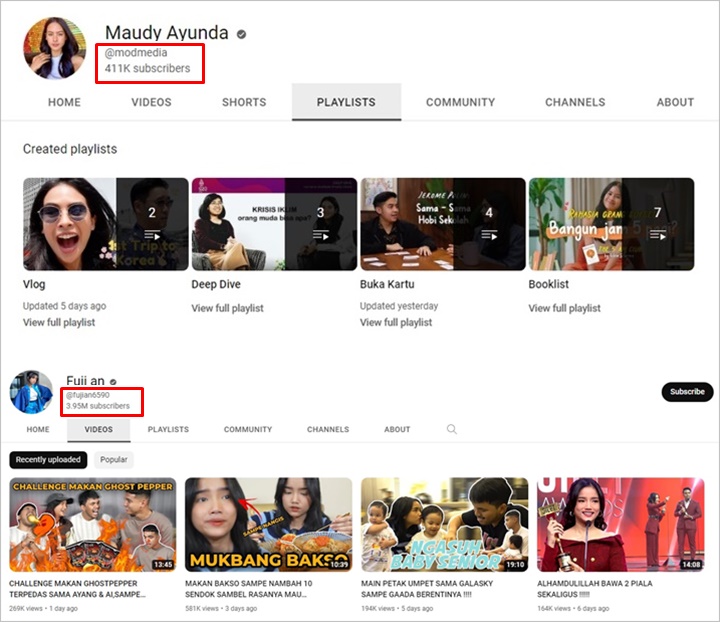Open Fuji an PLAYLISTS tab

tap(169, 430)
